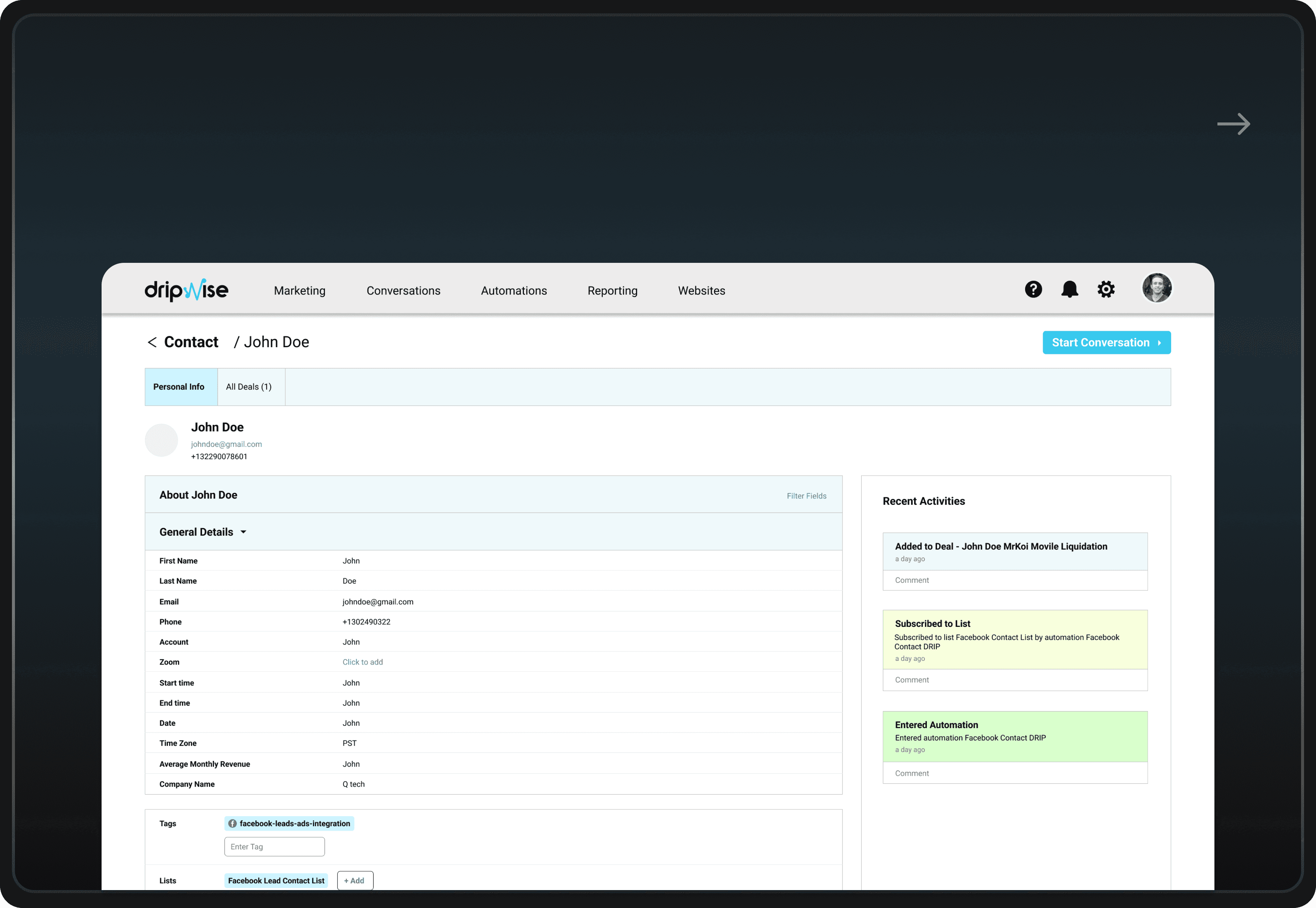
Task: Open the Filter Fields option
Action: tap(806, 496)
